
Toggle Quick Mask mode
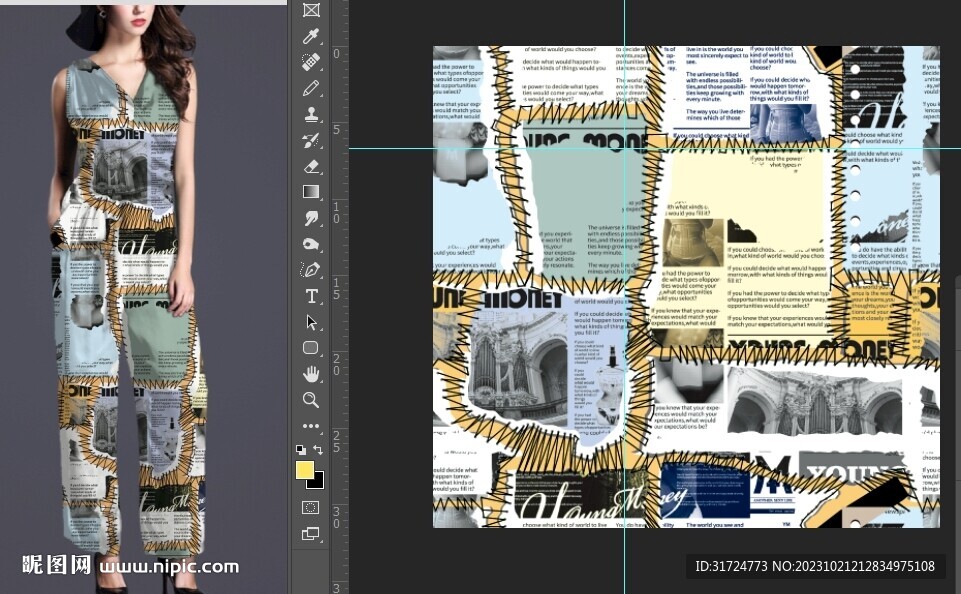[311, 508]
